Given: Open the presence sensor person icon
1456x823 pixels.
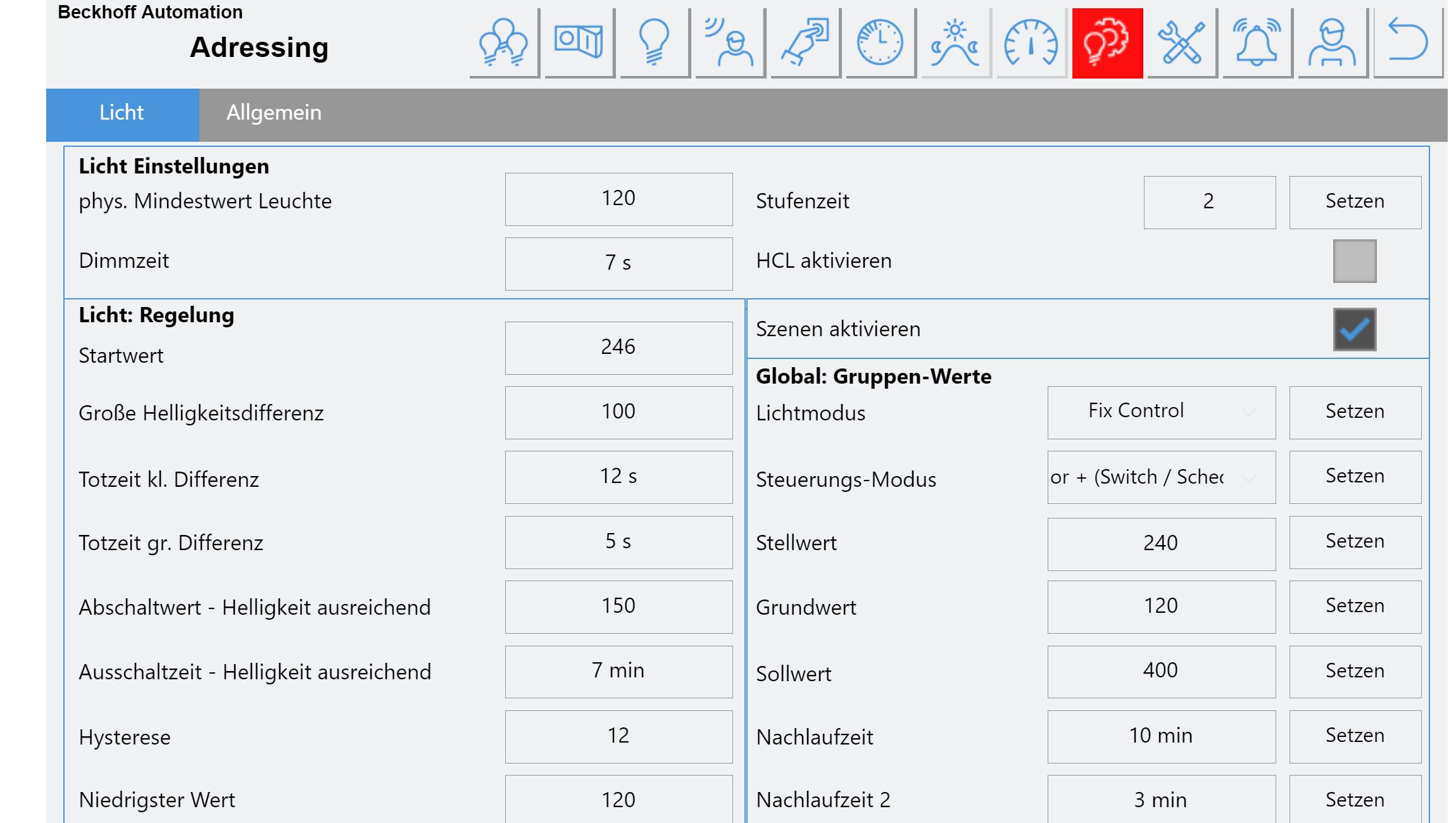Looking at the screenshot, I should click(730, 43).
